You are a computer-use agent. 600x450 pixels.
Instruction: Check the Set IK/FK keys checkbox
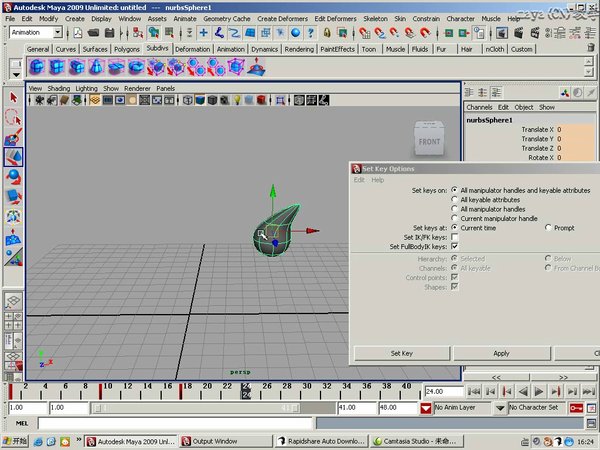coord(455,237)
